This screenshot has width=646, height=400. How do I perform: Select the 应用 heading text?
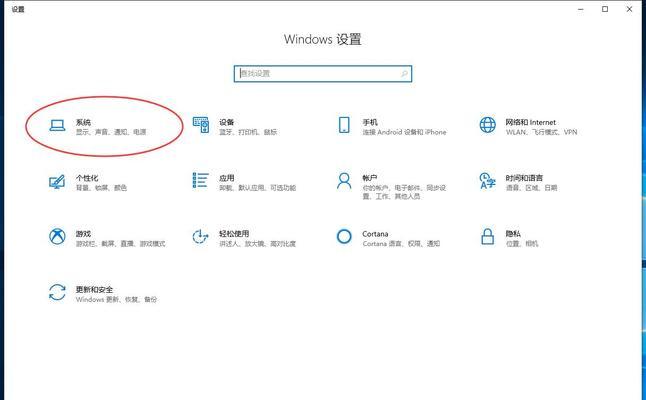coord(227,178)
